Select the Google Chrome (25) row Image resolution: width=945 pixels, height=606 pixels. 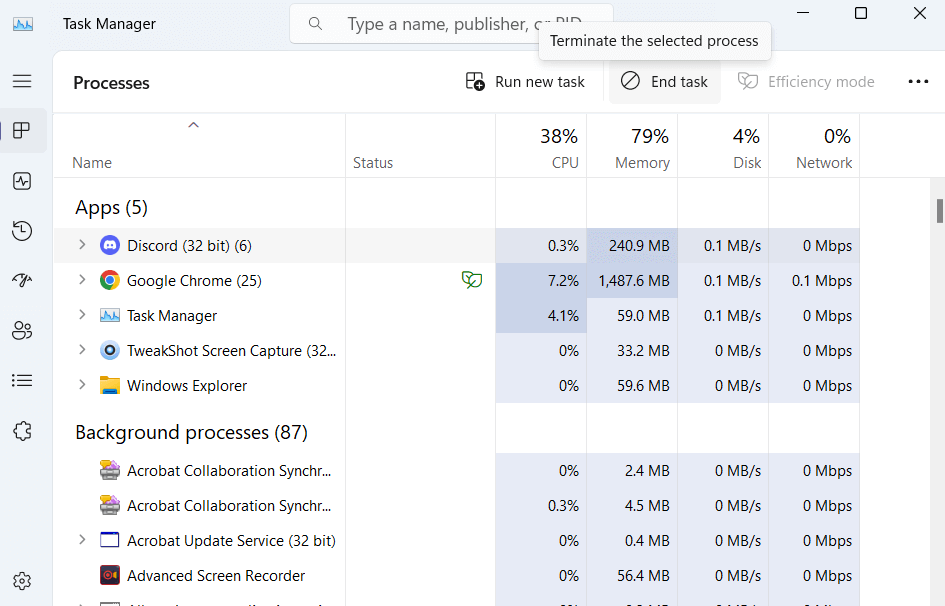[x=456, y=281]
